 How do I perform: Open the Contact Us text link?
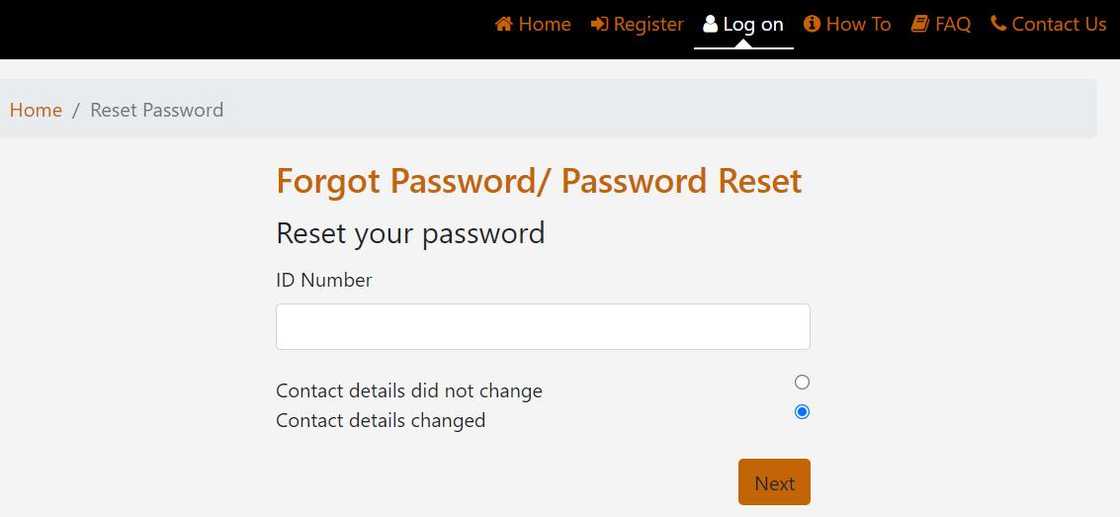(x=1059, y=24)
